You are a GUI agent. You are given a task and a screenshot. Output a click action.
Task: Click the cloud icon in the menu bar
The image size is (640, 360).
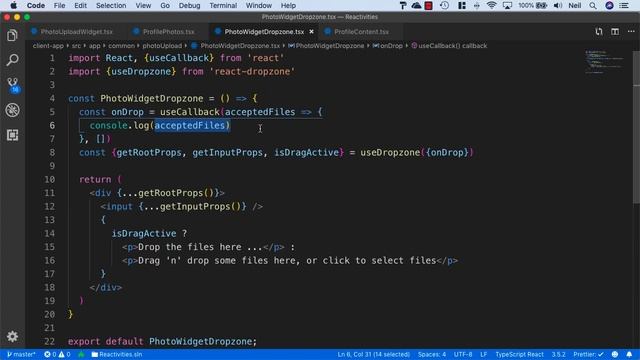416,5
